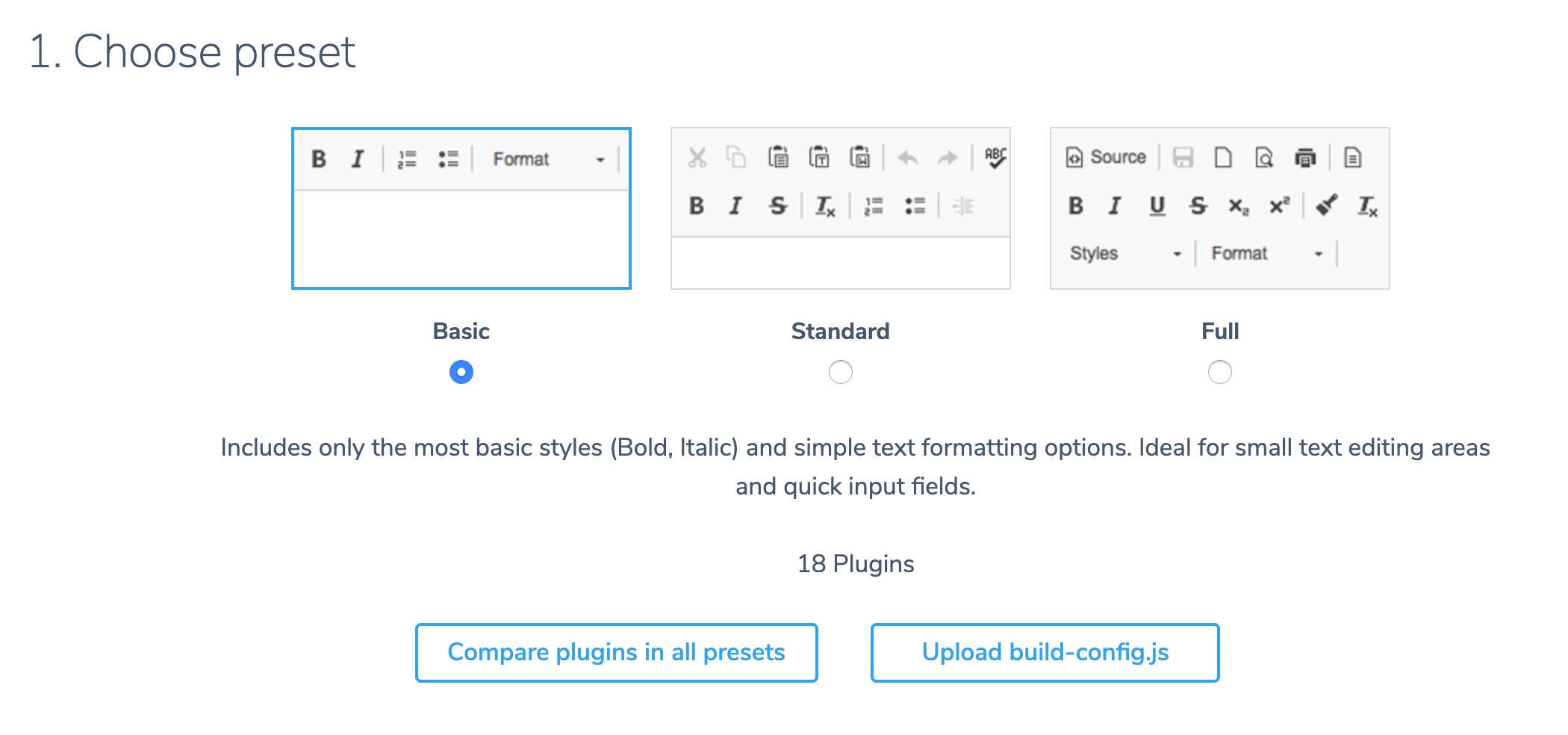Click the Underline icon in Full preset
Screen dimensions: 1568x735
(1157, 205)
